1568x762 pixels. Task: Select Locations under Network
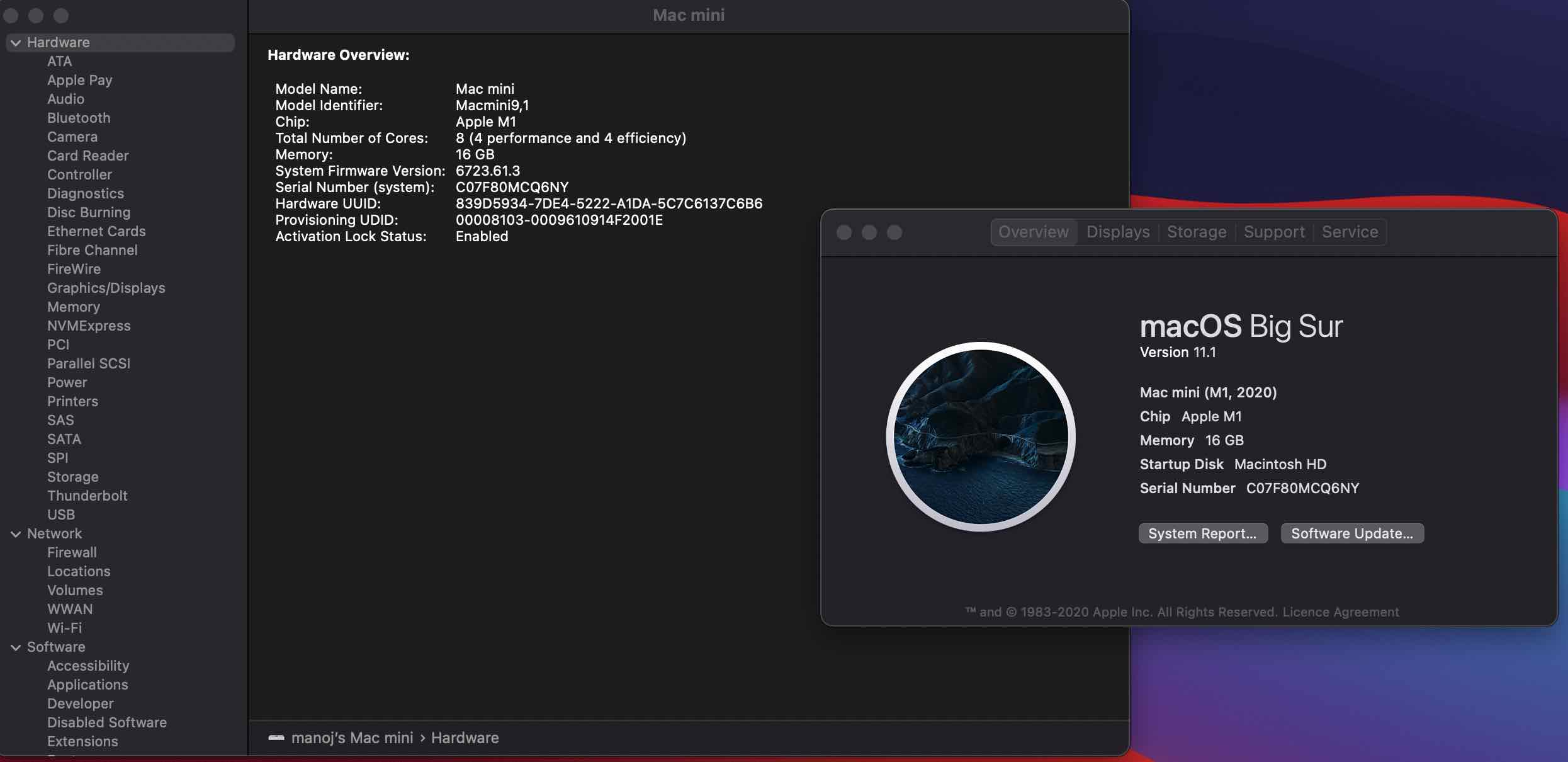[x=79, y=571]
